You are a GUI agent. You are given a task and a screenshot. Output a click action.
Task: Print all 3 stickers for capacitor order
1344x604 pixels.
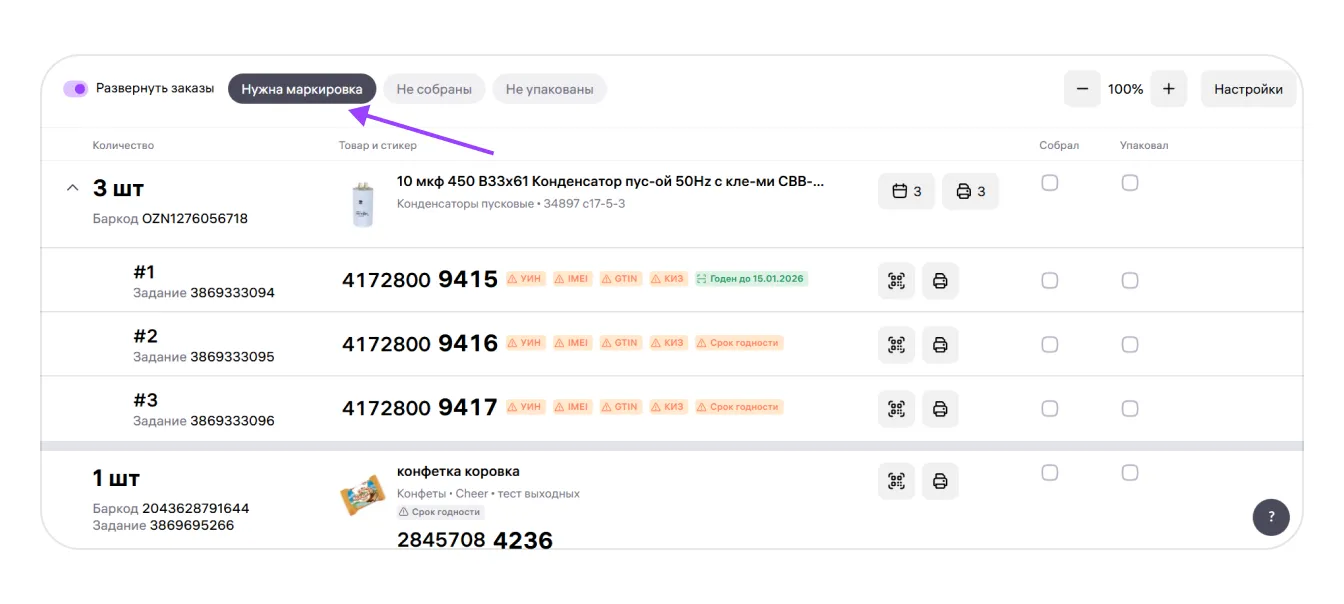coord(970,191)
